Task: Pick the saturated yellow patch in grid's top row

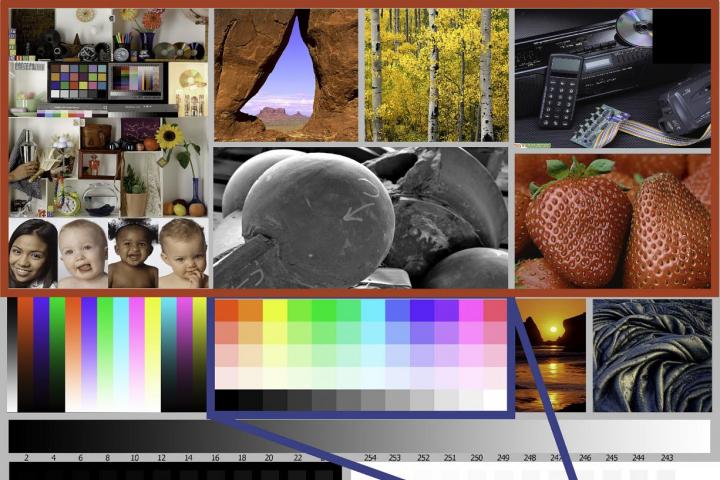Action: point(275,310)
